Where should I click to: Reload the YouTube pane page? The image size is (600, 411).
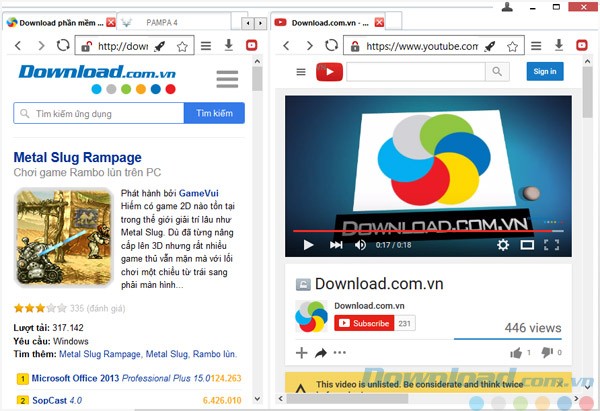pos(331,46)
